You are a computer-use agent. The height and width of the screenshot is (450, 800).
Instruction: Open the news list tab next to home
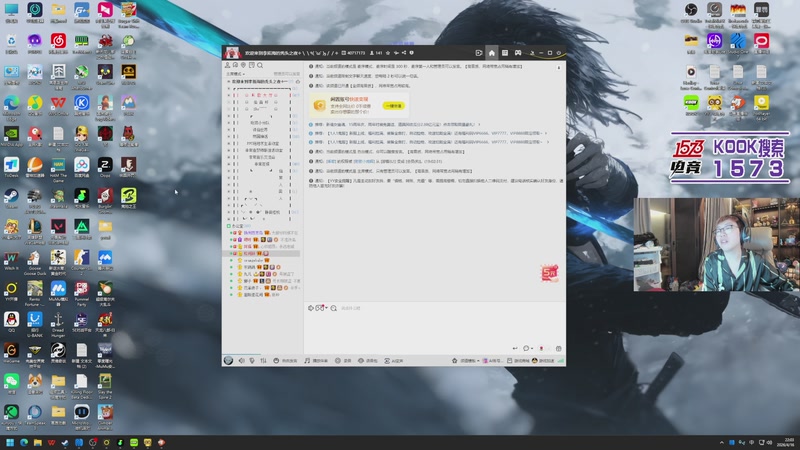(505, 53)
